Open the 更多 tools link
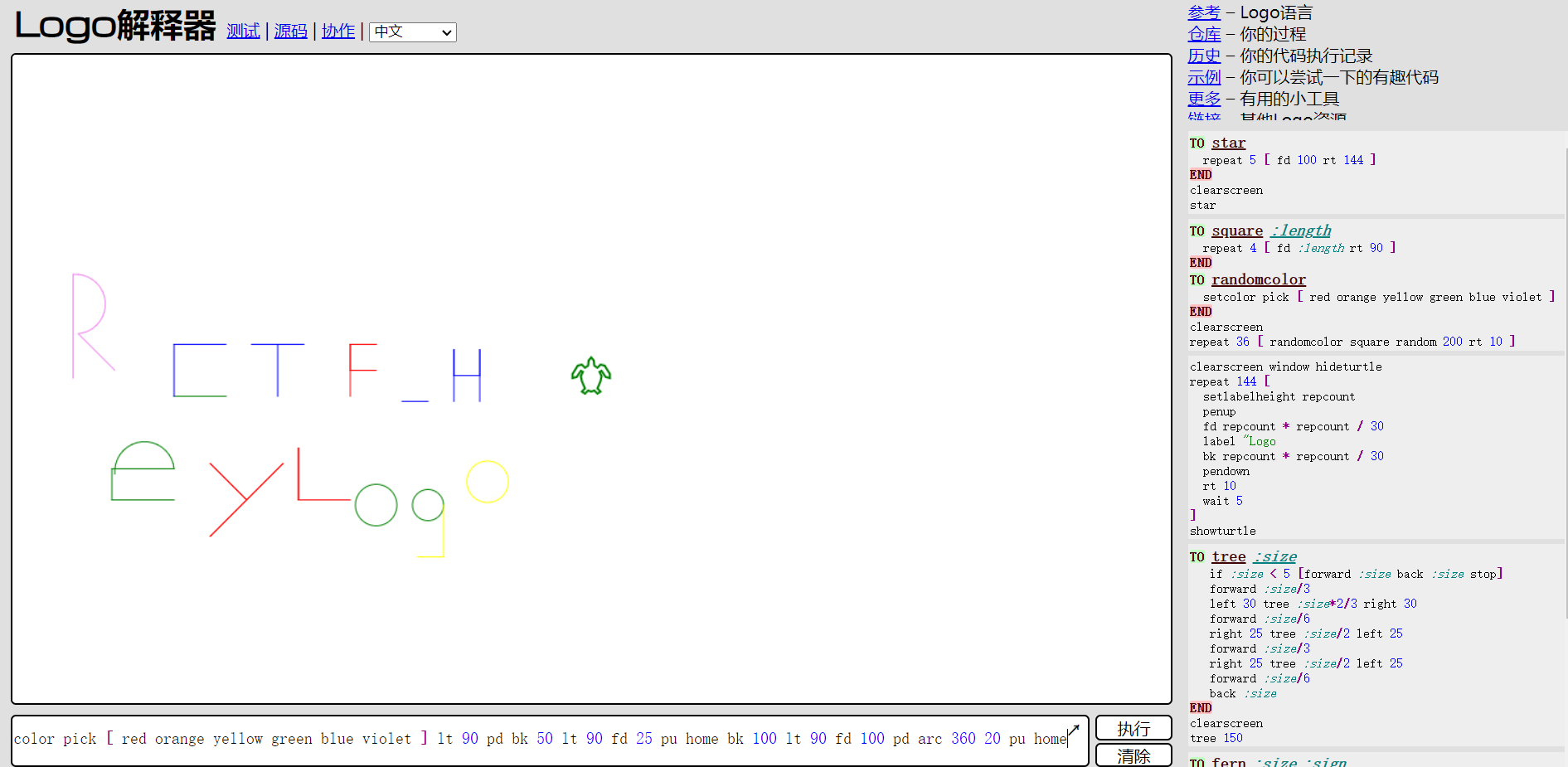Image resolution: width=1568 pixels, height=767 pixels. point(1203,99)
